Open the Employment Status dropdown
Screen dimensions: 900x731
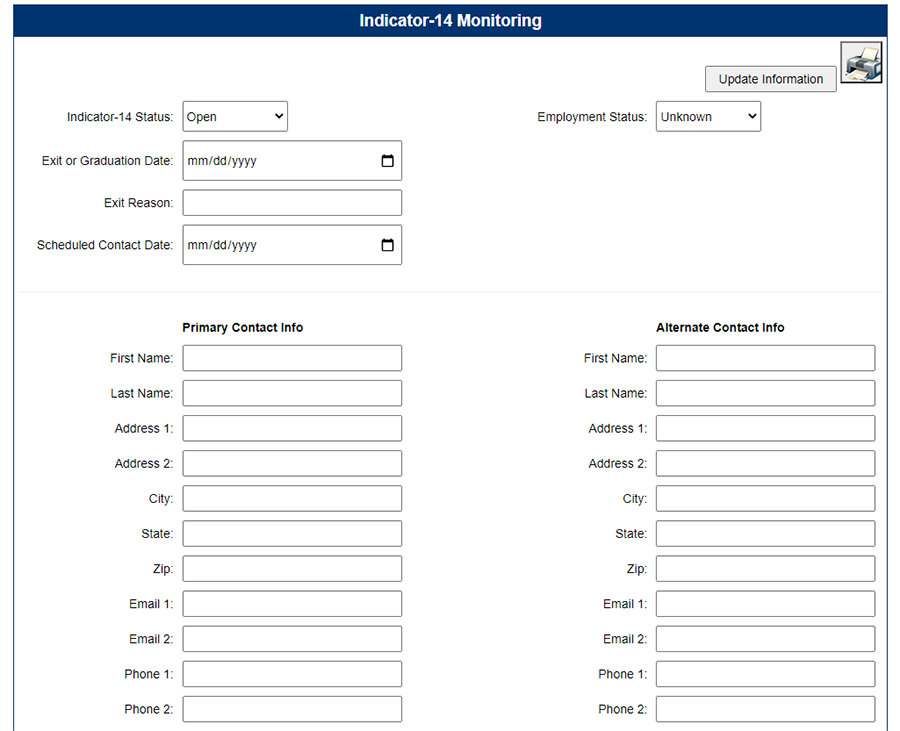coord(708,117)
